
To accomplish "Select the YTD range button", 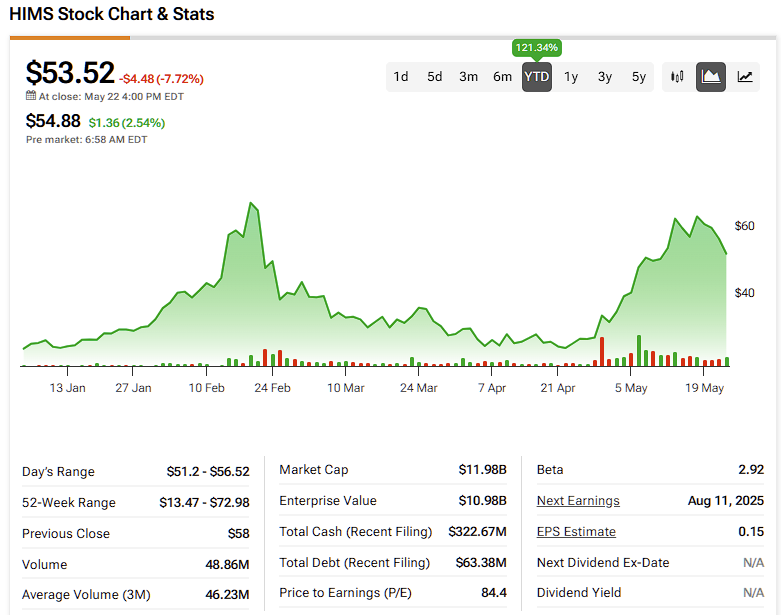I will (537, 77).
